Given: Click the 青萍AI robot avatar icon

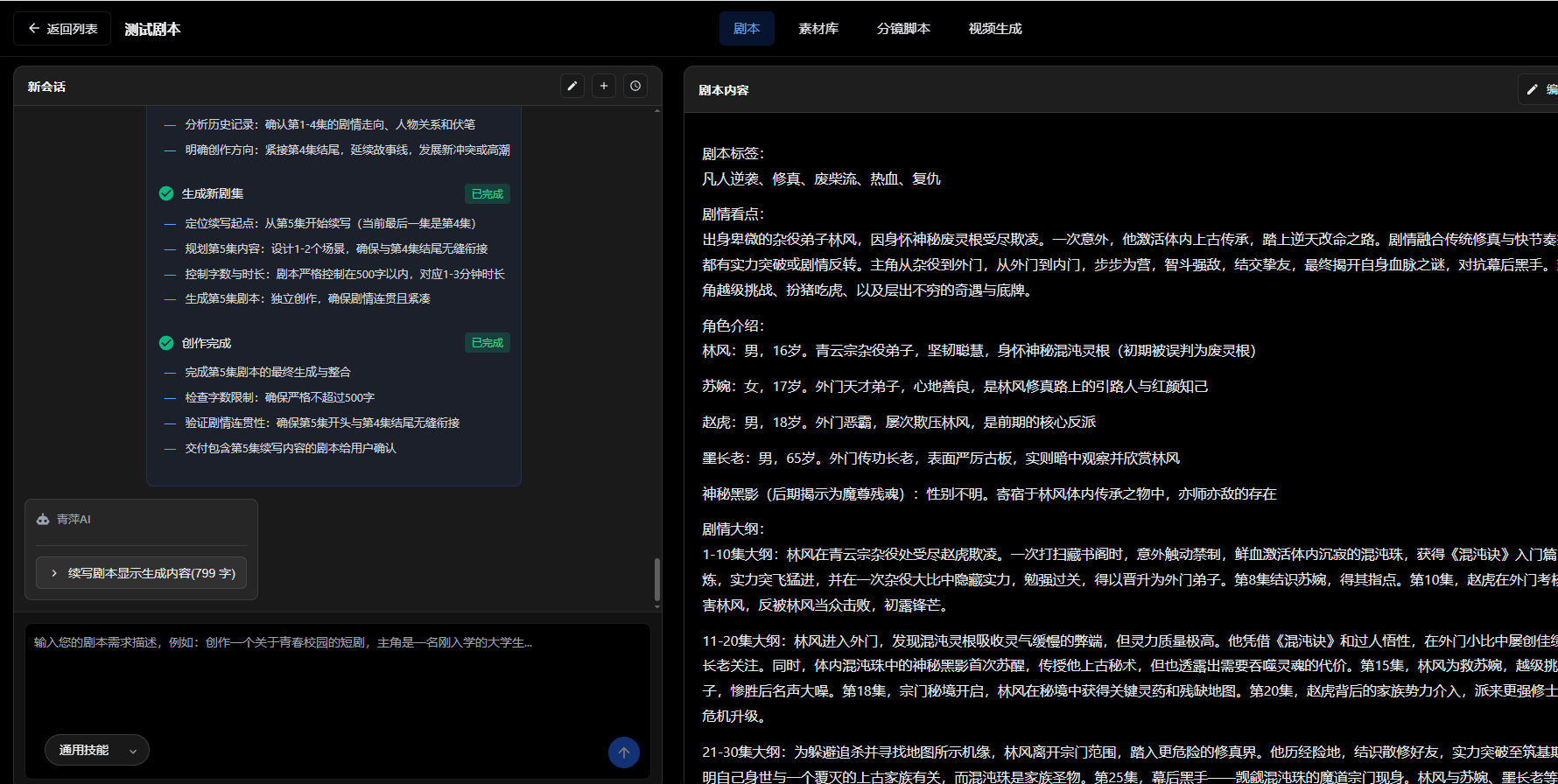Looking at the screenshot, I should [43, 520].
